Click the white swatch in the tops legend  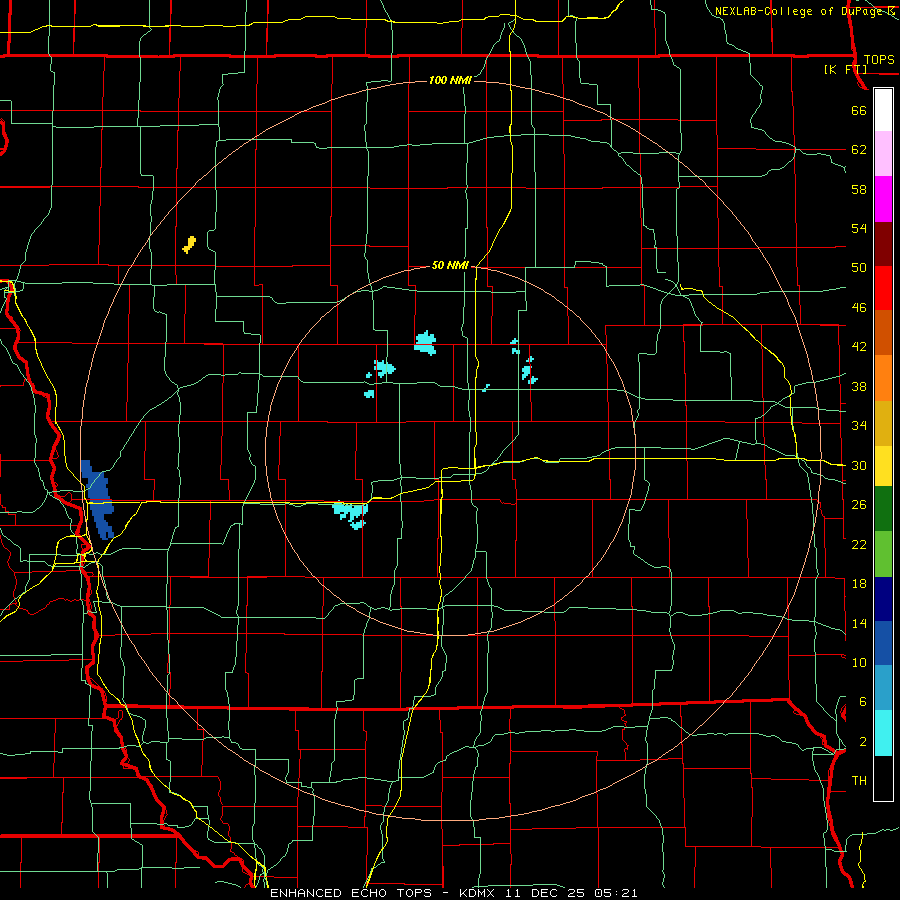[883, 110]
